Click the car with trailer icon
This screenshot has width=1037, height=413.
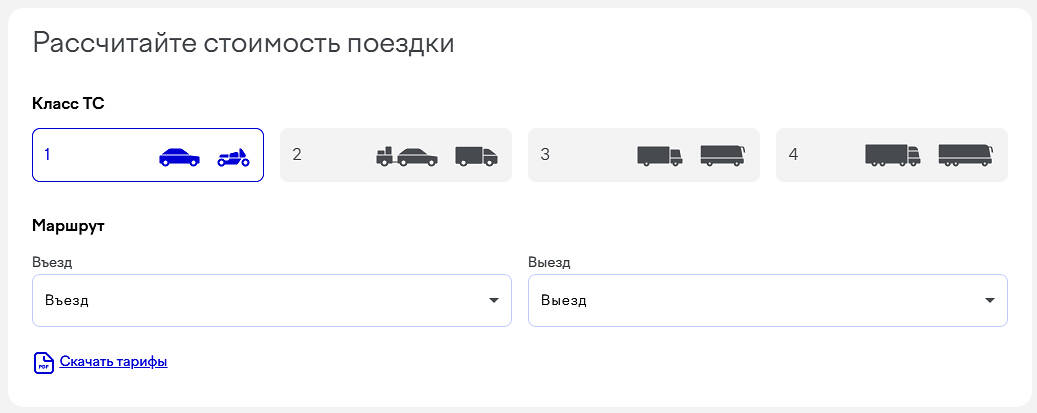click(406, 156)
